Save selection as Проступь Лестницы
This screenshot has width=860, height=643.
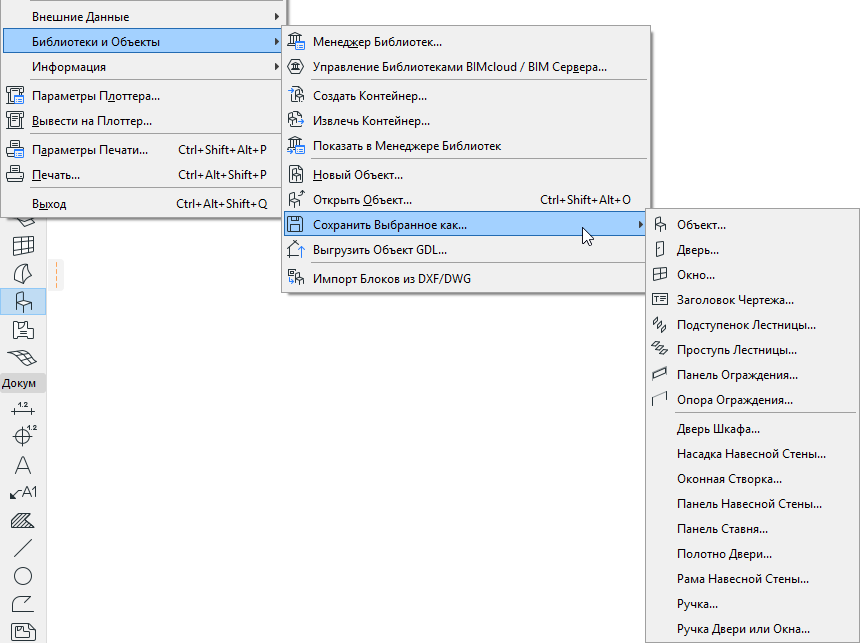(752, 349)
